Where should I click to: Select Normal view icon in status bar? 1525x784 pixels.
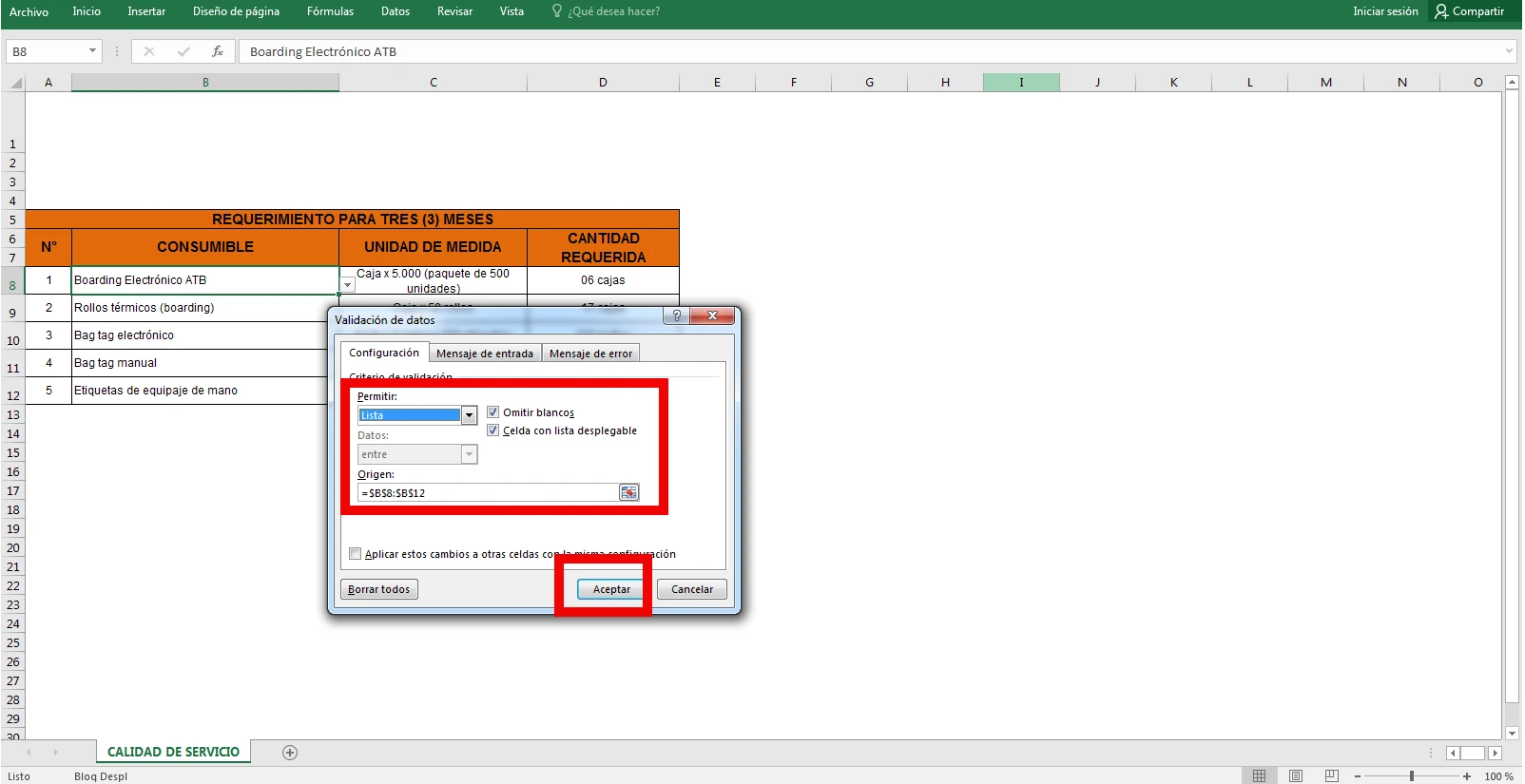pyautogui.click(x=1259, y=776)
